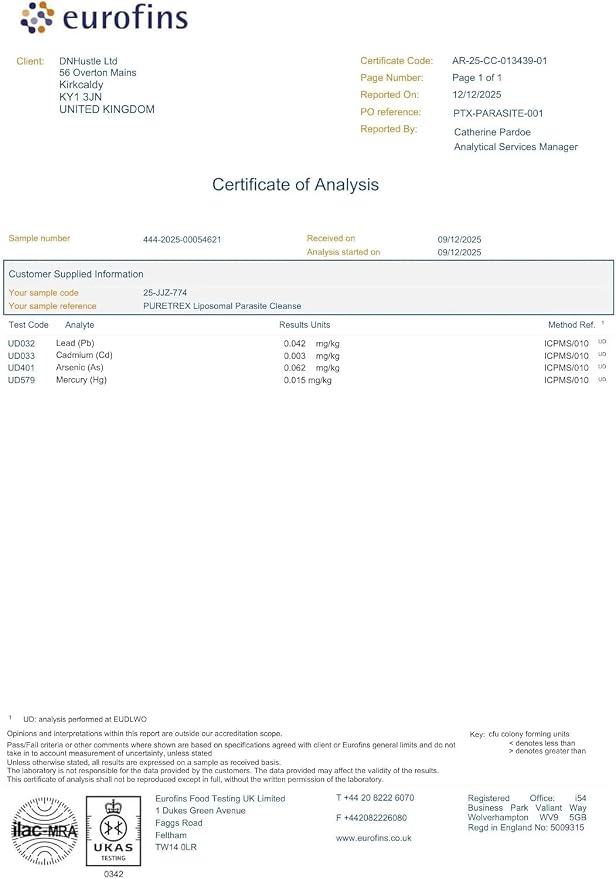Click the PO reference PTX-PARASITE-001
The width and height of the screenshot is (616, 879).
tap(498, 113)
